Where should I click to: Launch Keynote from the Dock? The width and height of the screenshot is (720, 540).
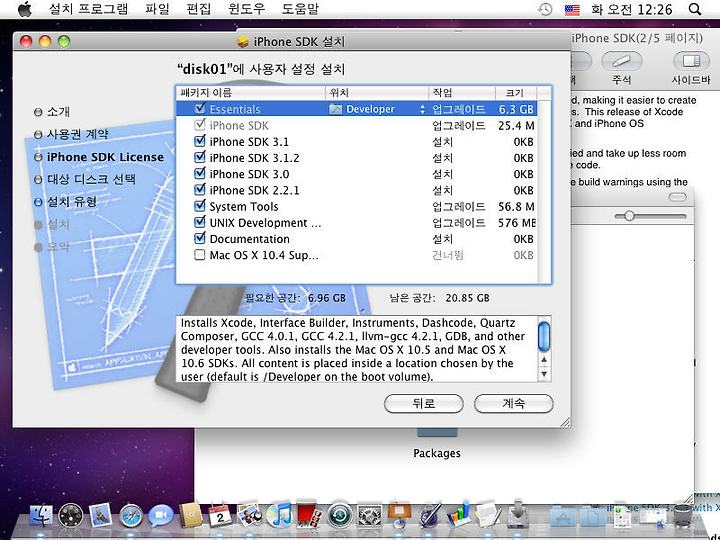(399, 514)
